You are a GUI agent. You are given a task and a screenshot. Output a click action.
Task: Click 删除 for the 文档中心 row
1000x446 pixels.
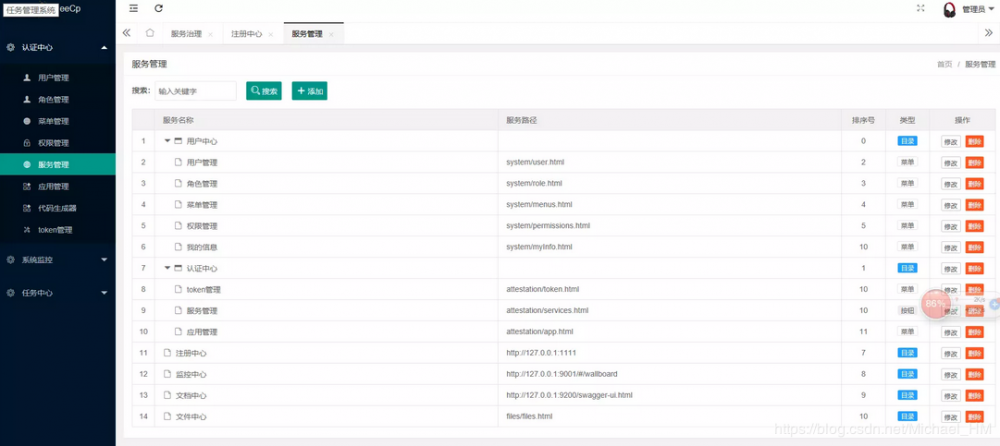pyautogui.click(x=974, y=396)
